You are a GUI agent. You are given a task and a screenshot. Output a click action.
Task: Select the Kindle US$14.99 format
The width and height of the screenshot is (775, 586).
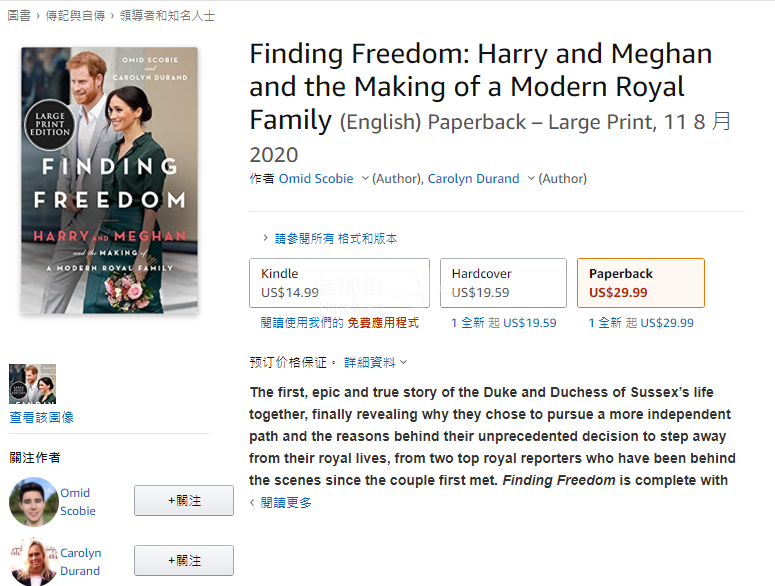pyautogui.click(x=339, y=283)
